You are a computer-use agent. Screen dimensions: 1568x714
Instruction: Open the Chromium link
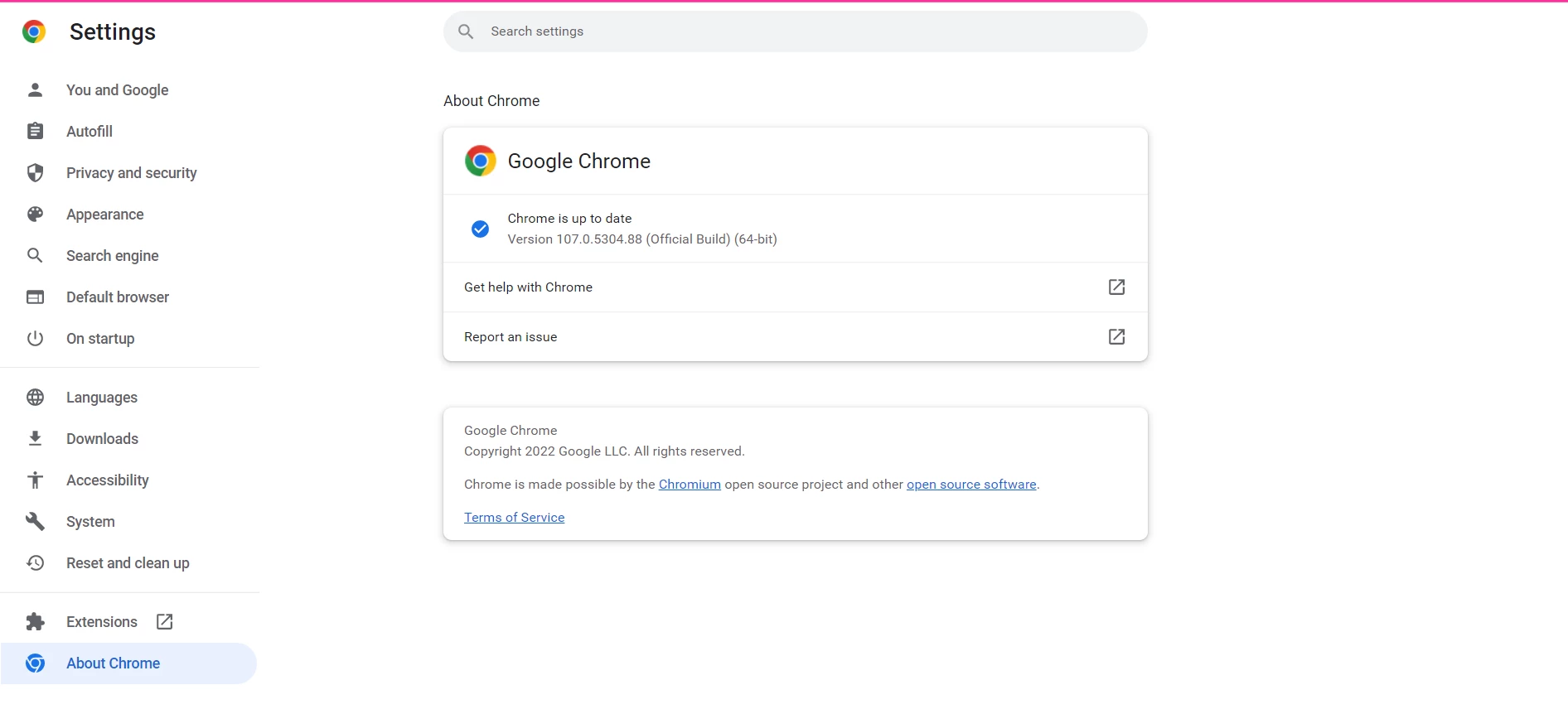click(x=690, y=485)
